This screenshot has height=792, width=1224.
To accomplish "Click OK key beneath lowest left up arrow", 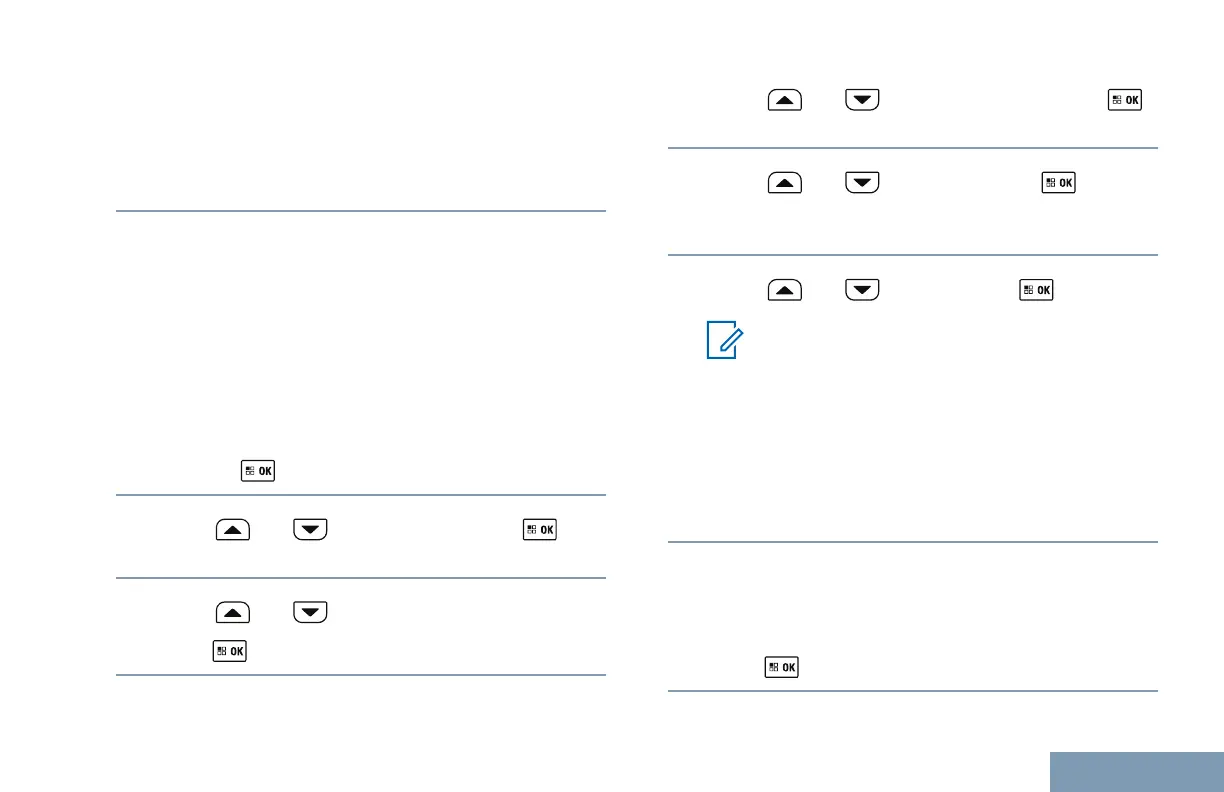I will pos(229,651).
